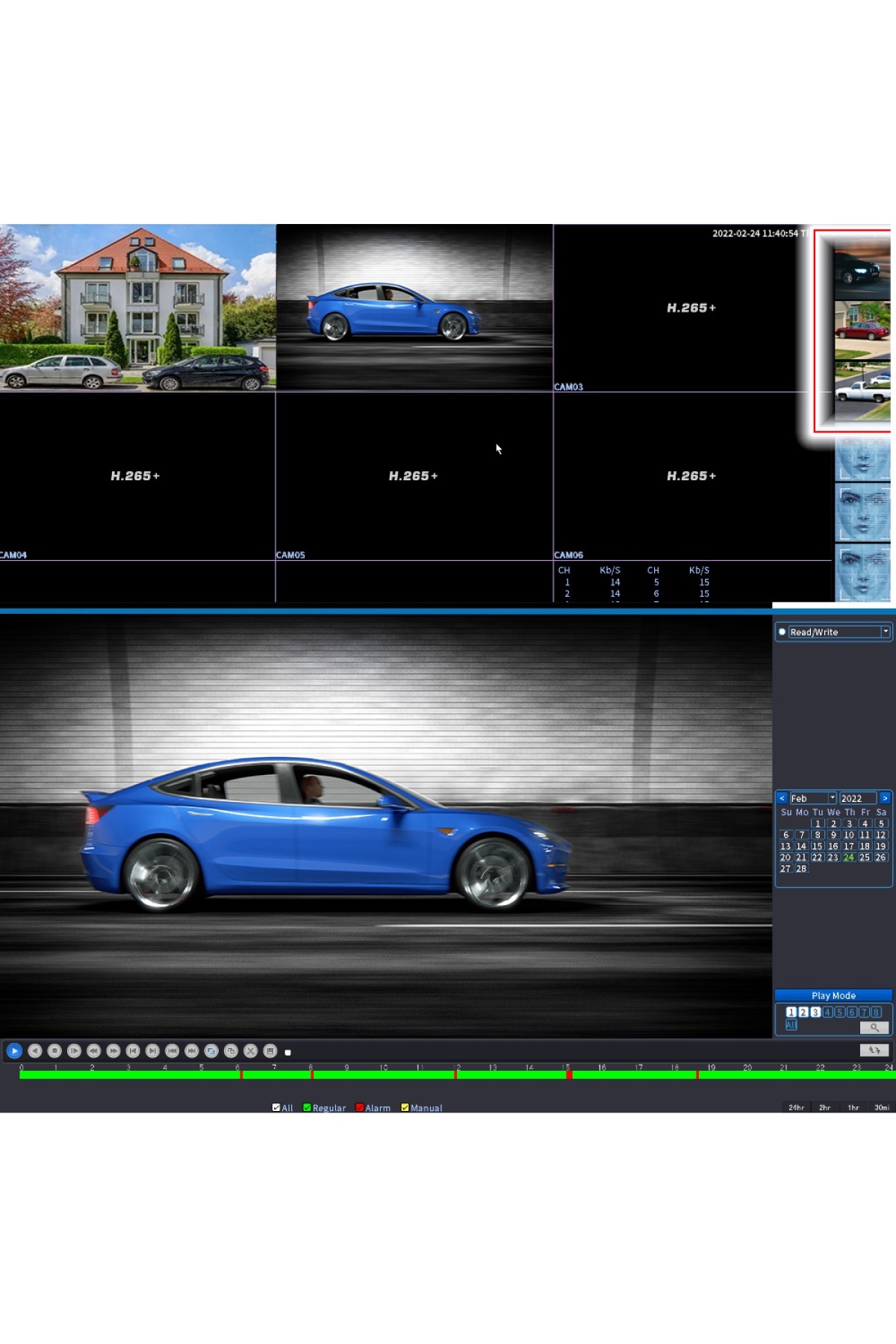Select the 2hr timeline zoom tab
Image resolution: width=896 pixels, height=1344 pixels.
pos(824,1107)
